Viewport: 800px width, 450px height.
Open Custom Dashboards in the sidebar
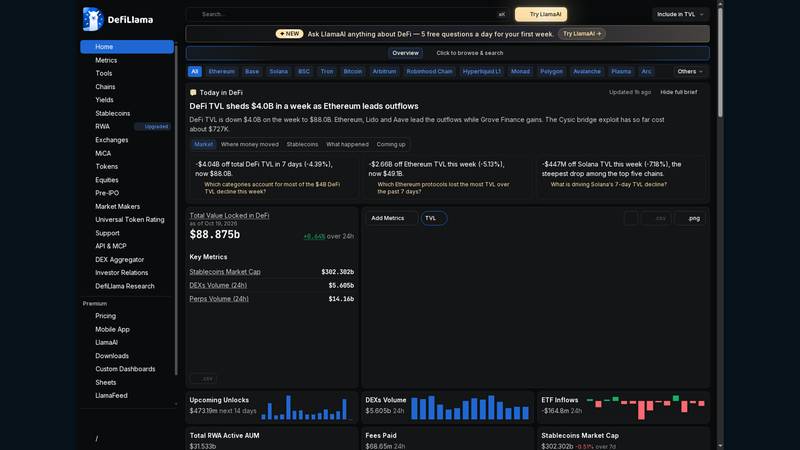point(127,369)
